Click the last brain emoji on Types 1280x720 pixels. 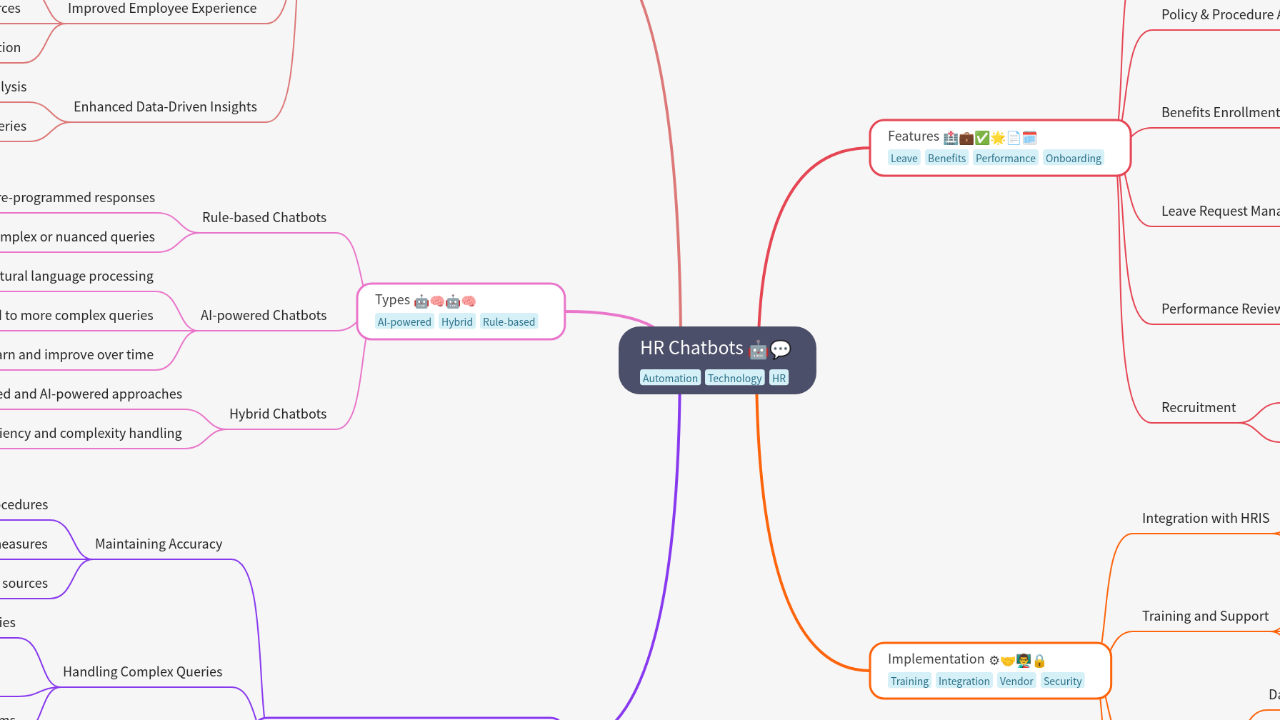pos(469,301)
